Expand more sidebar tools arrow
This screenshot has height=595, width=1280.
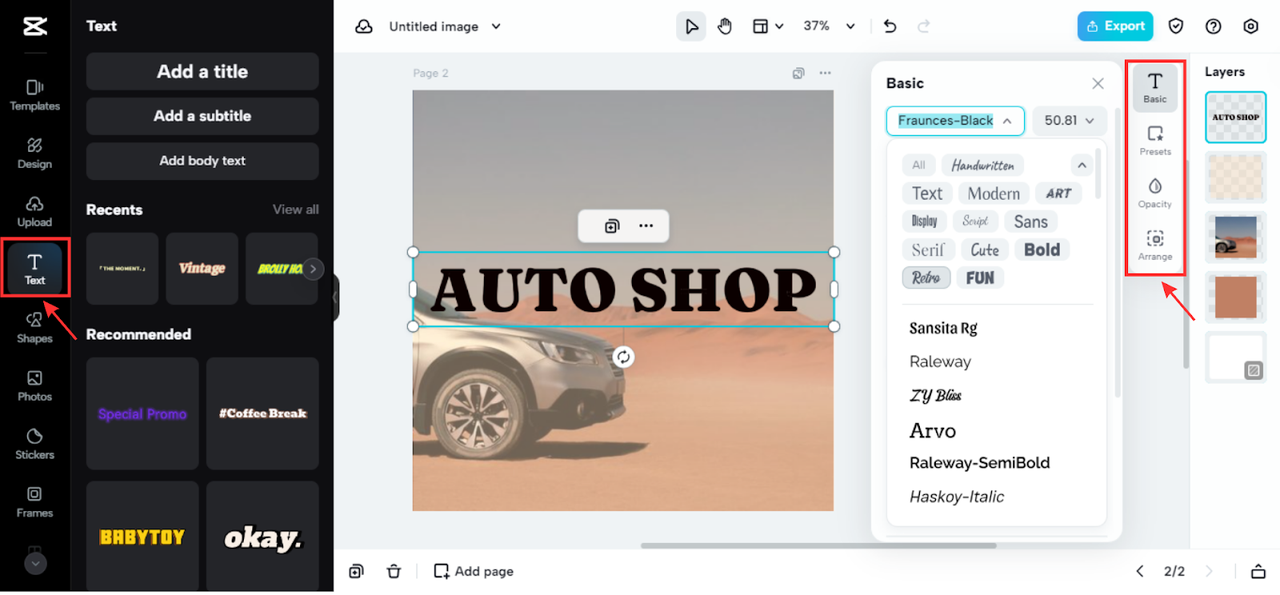pyautogui.click(x=35, y=563)
